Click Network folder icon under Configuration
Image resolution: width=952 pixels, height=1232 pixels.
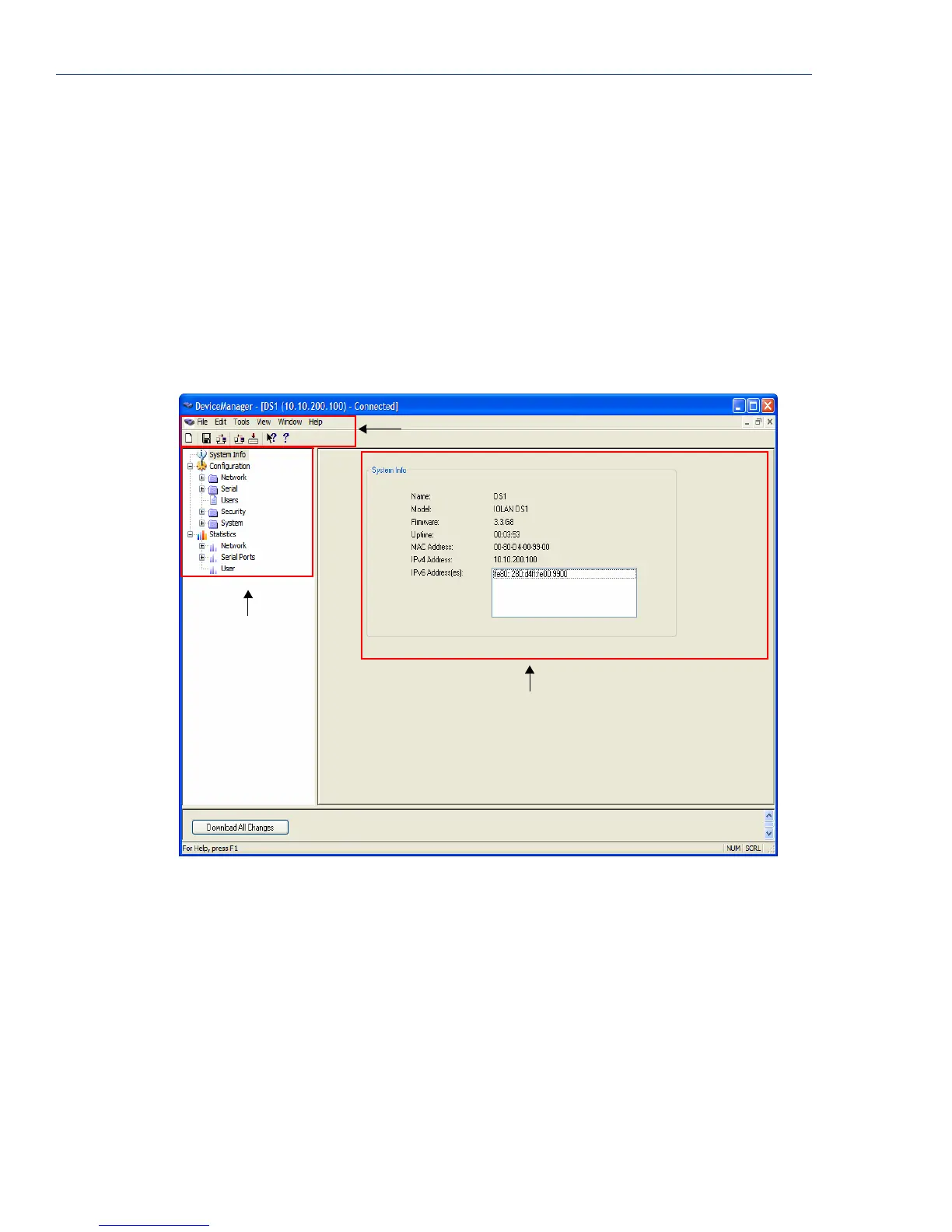[x=213, y=478]
